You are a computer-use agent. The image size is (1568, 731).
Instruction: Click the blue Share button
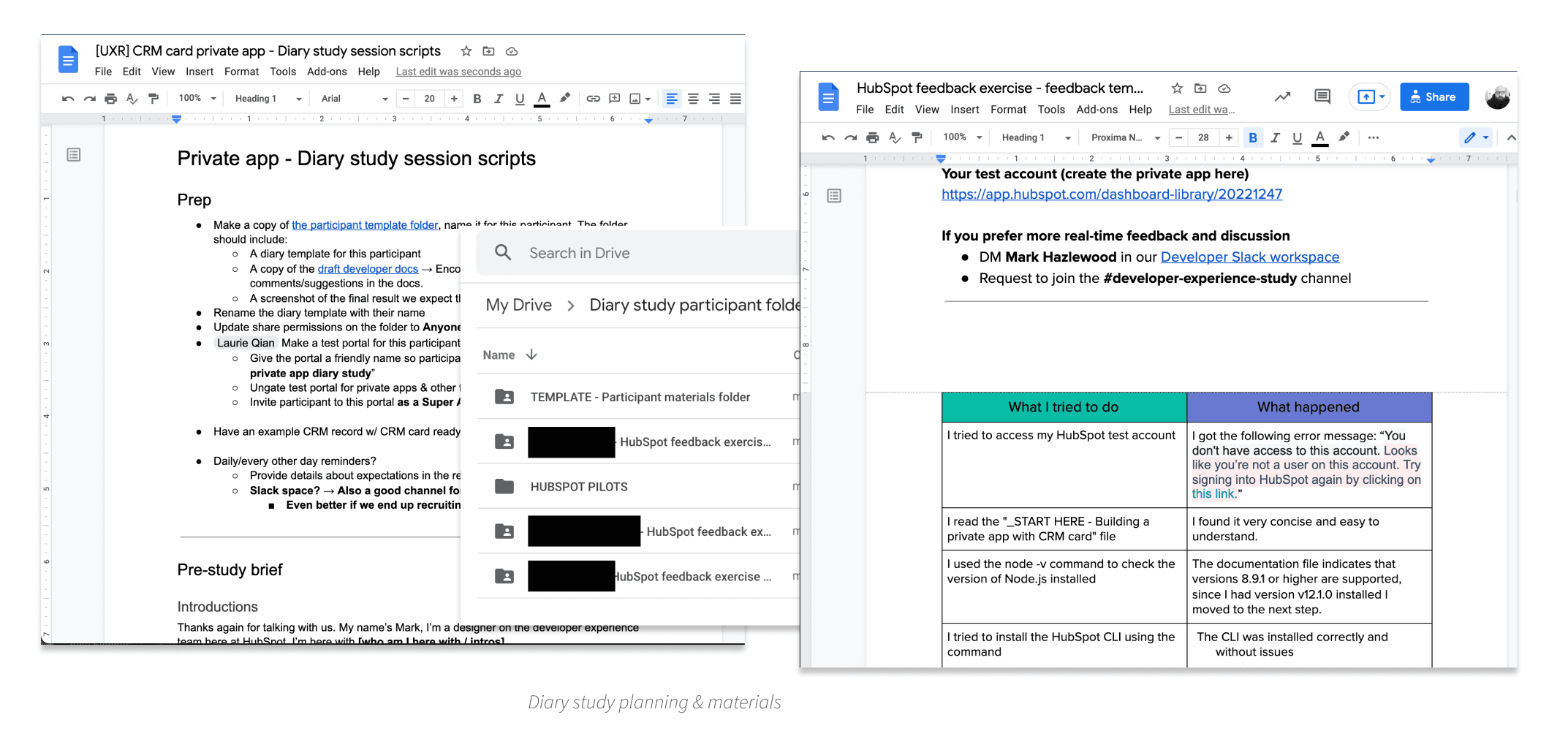coord(1434,96)
